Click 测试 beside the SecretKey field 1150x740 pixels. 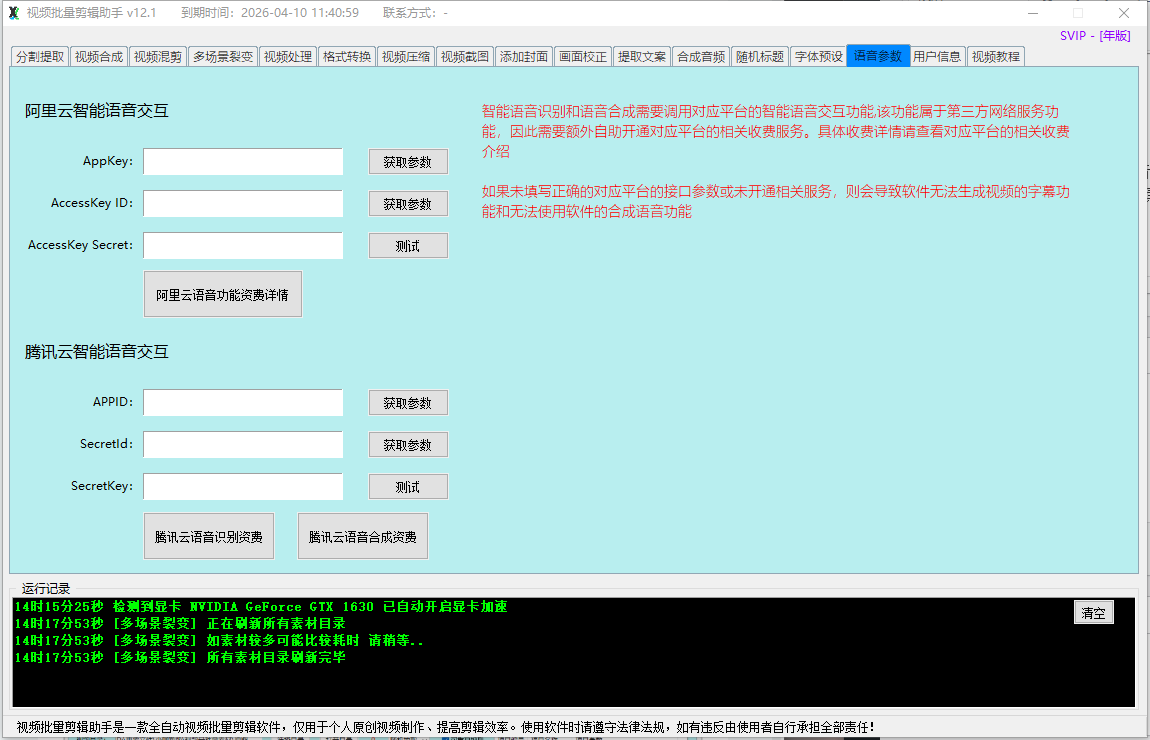tap(408, 487)
